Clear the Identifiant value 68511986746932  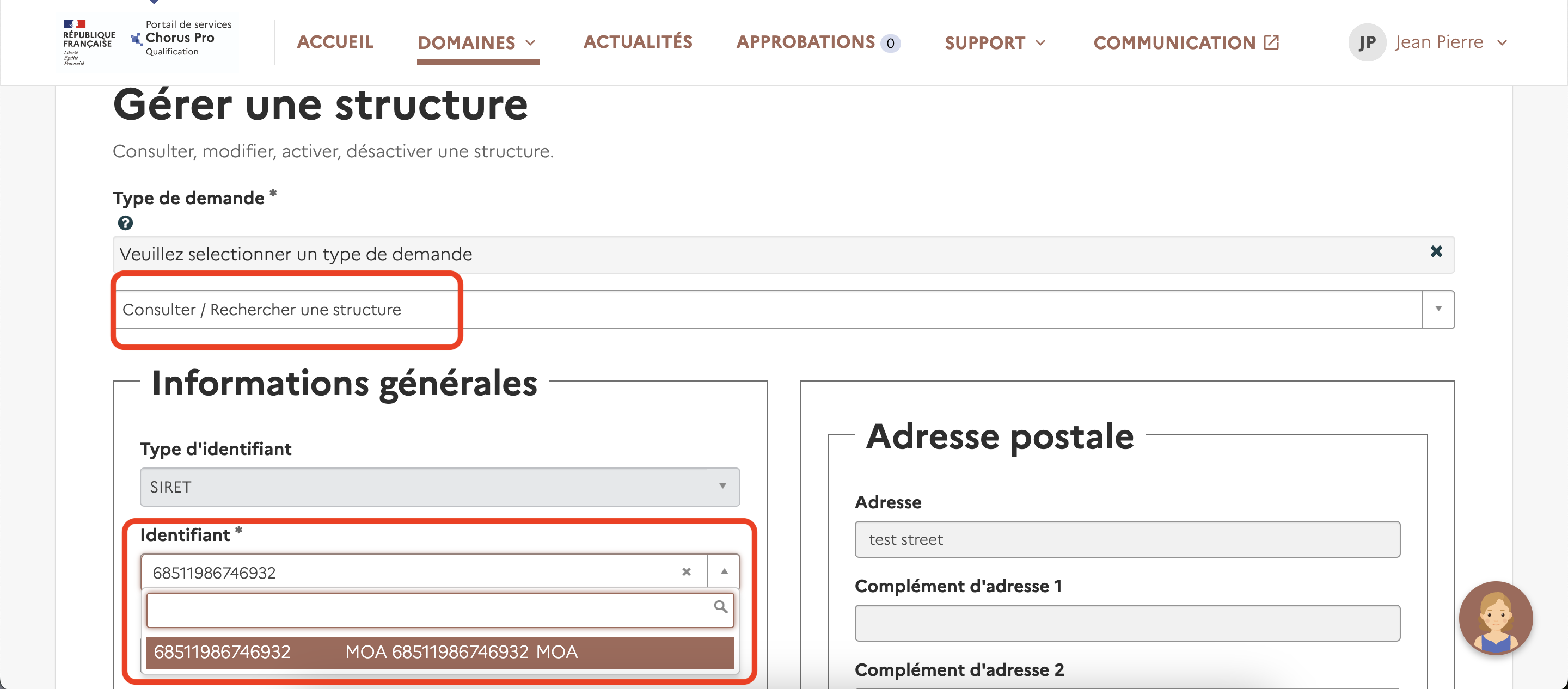pos(687,571)
